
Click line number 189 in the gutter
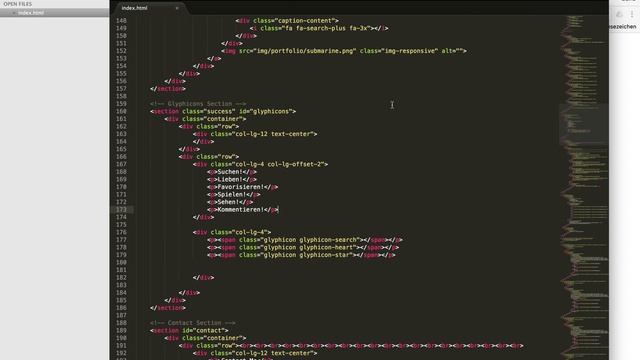pyautogui.click(x=121, y=331)
